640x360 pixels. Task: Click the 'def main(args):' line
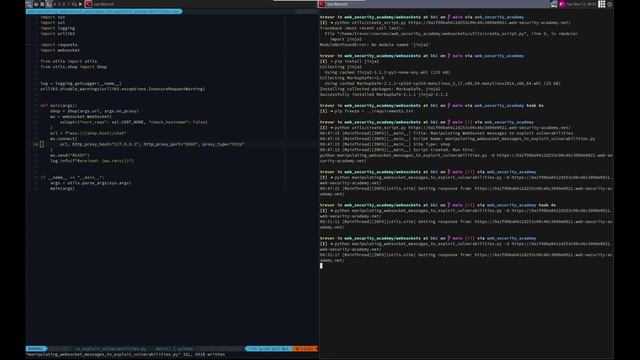coord(59,105)
